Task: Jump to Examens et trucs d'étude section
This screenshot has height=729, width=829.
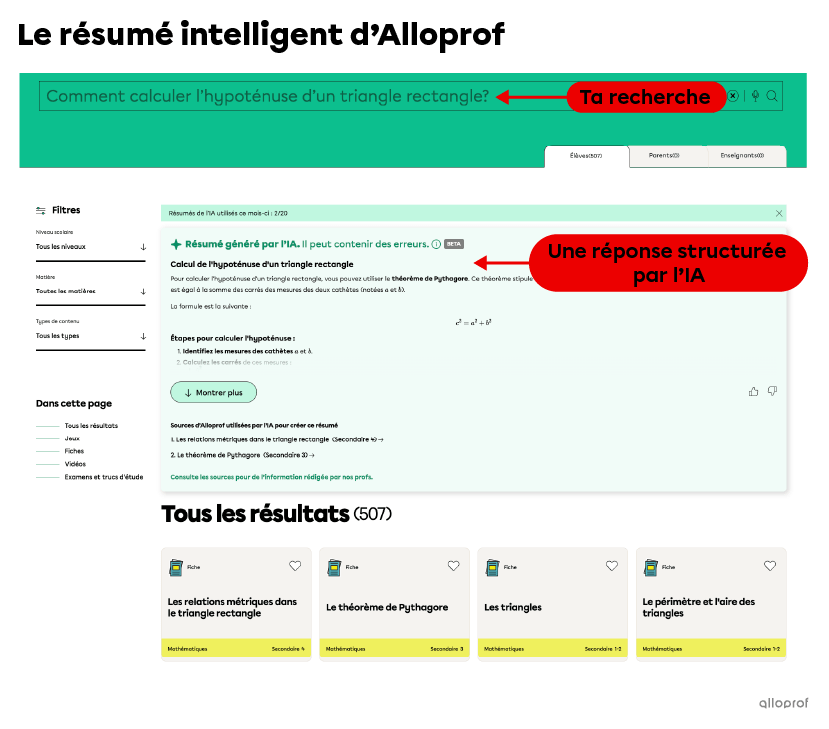Action: point(104,477)
